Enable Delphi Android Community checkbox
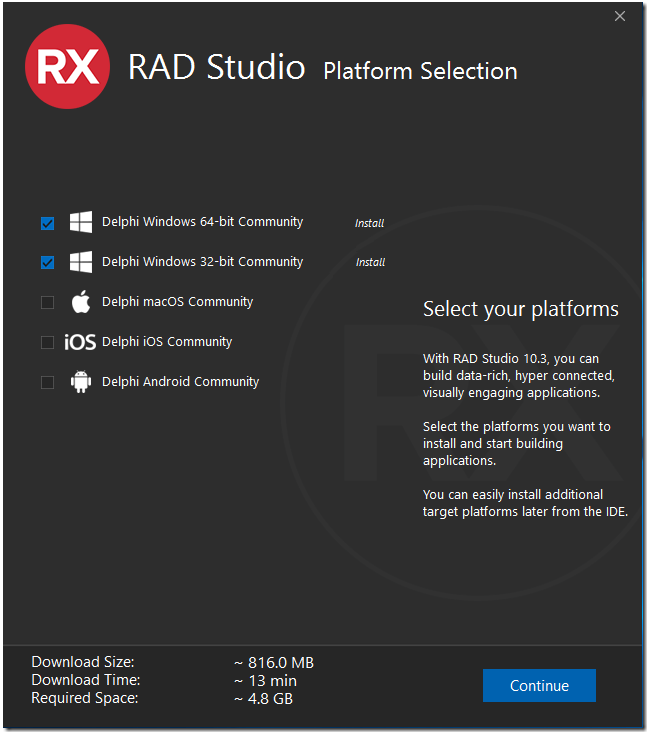 pos(47,382)
